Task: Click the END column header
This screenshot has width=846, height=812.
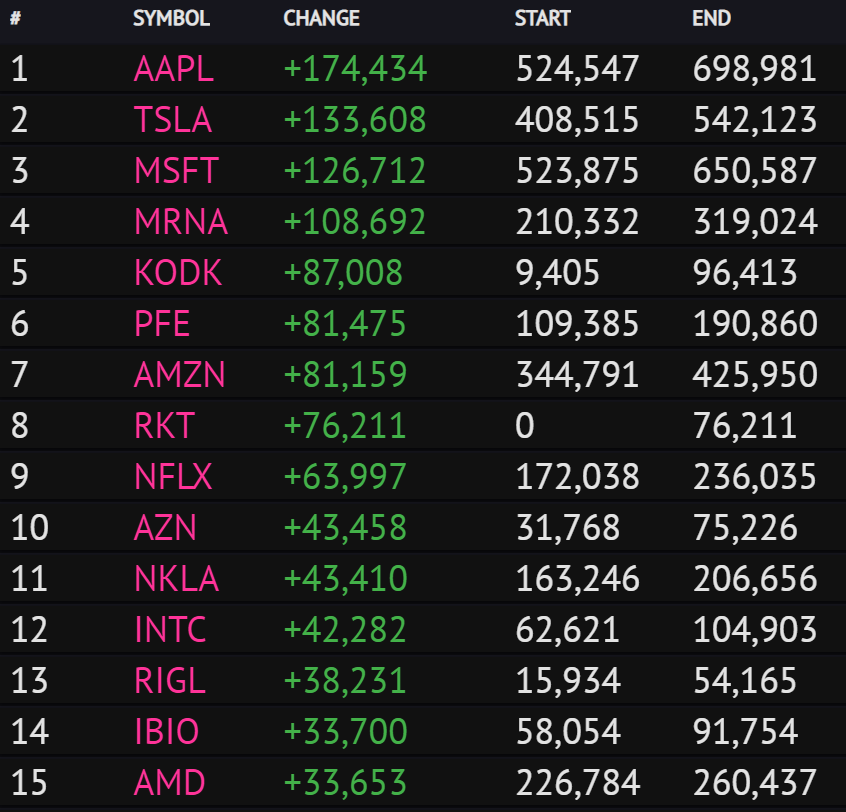Action: pos(711,19)
